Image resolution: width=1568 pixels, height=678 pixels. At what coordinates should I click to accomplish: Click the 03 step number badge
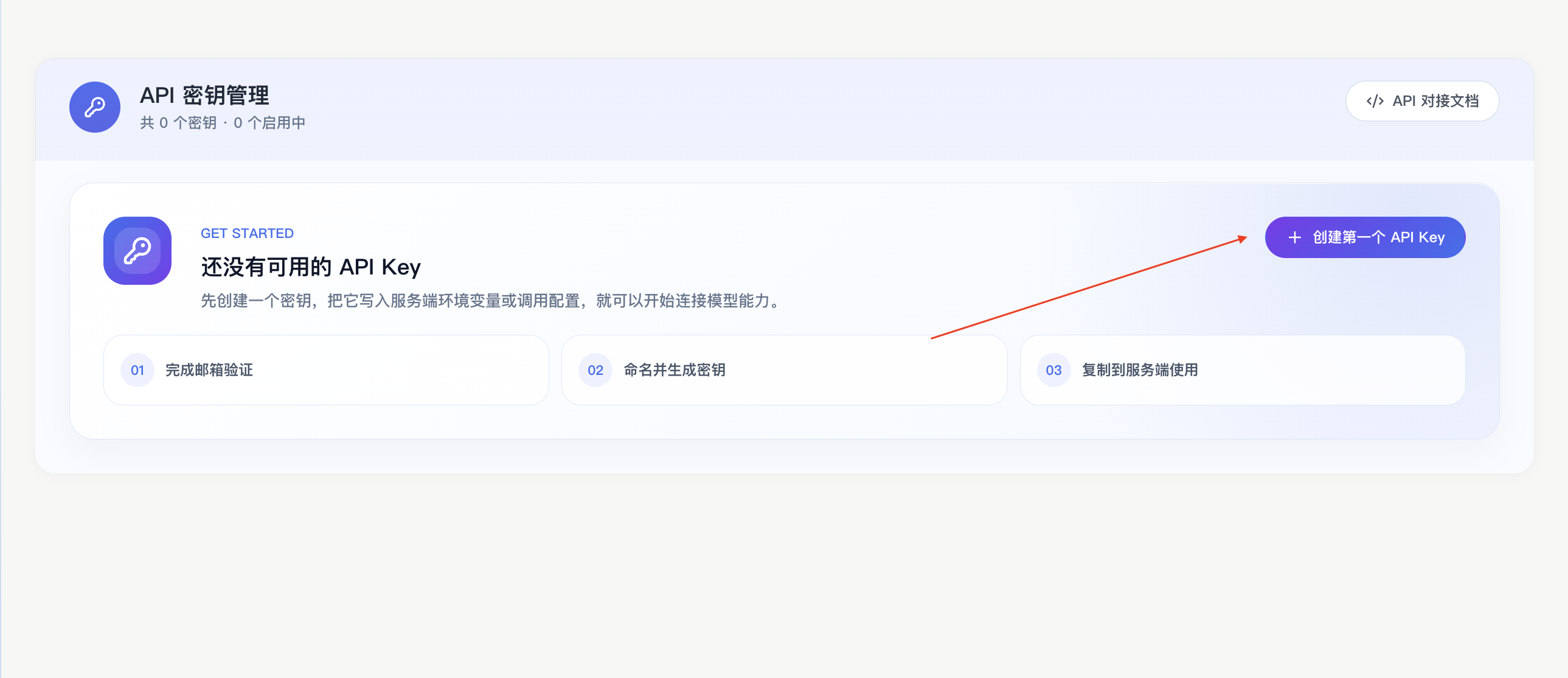pos(1053,370)
